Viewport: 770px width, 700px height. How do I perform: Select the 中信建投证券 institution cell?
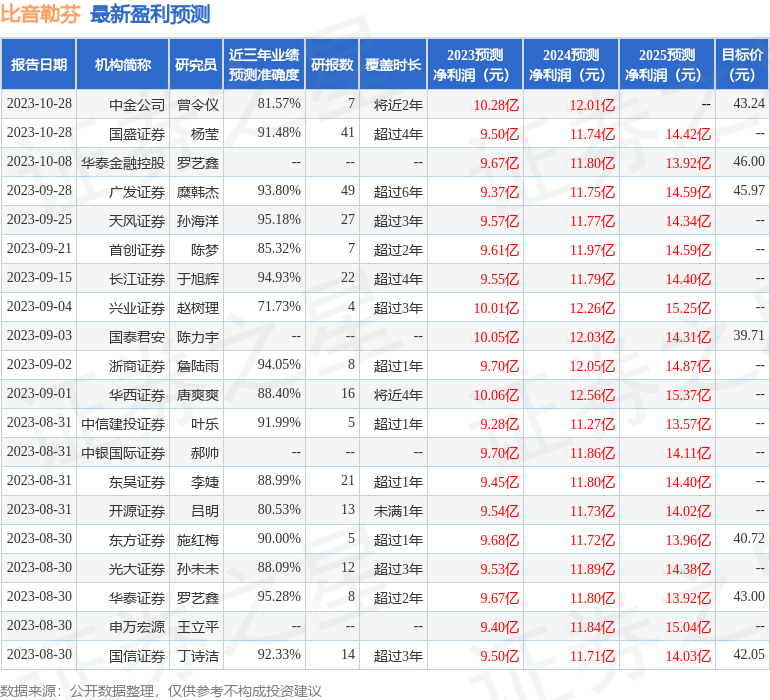point(123,423)
